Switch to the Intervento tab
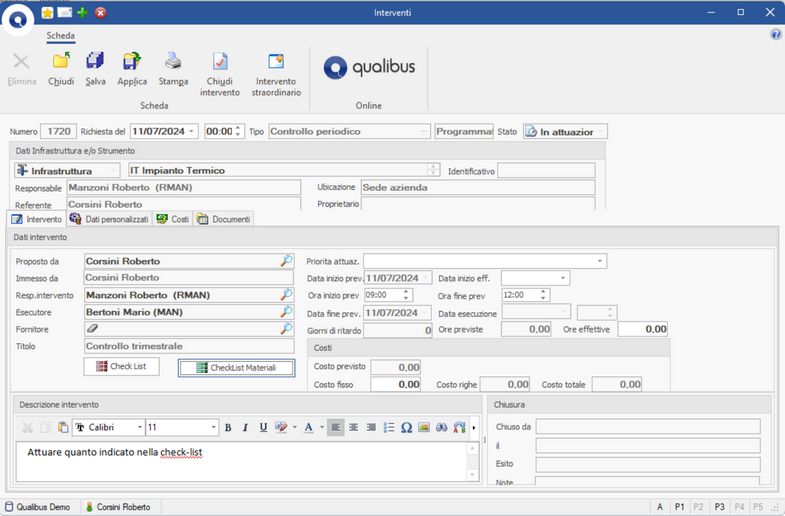This screenshot has height=516, width=785. click(37, 219)
